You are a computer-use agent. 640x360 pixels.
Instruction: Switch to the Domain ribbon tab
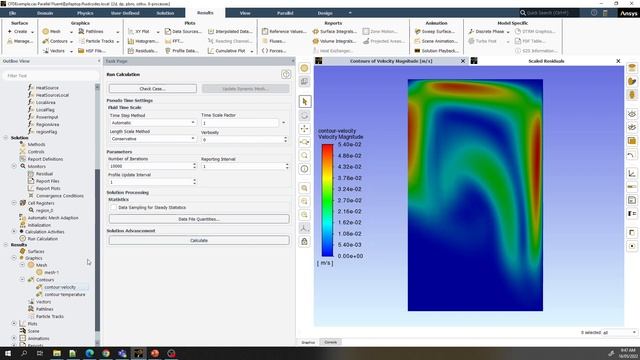pos(45,13)
